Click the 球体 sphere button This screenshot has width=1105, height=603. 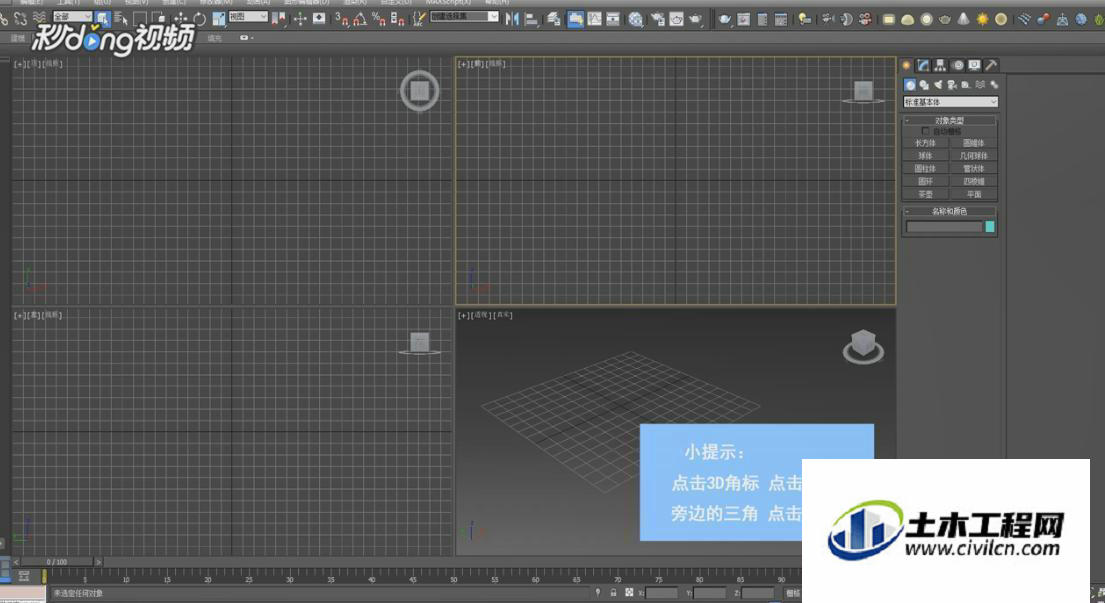(925, 156)
